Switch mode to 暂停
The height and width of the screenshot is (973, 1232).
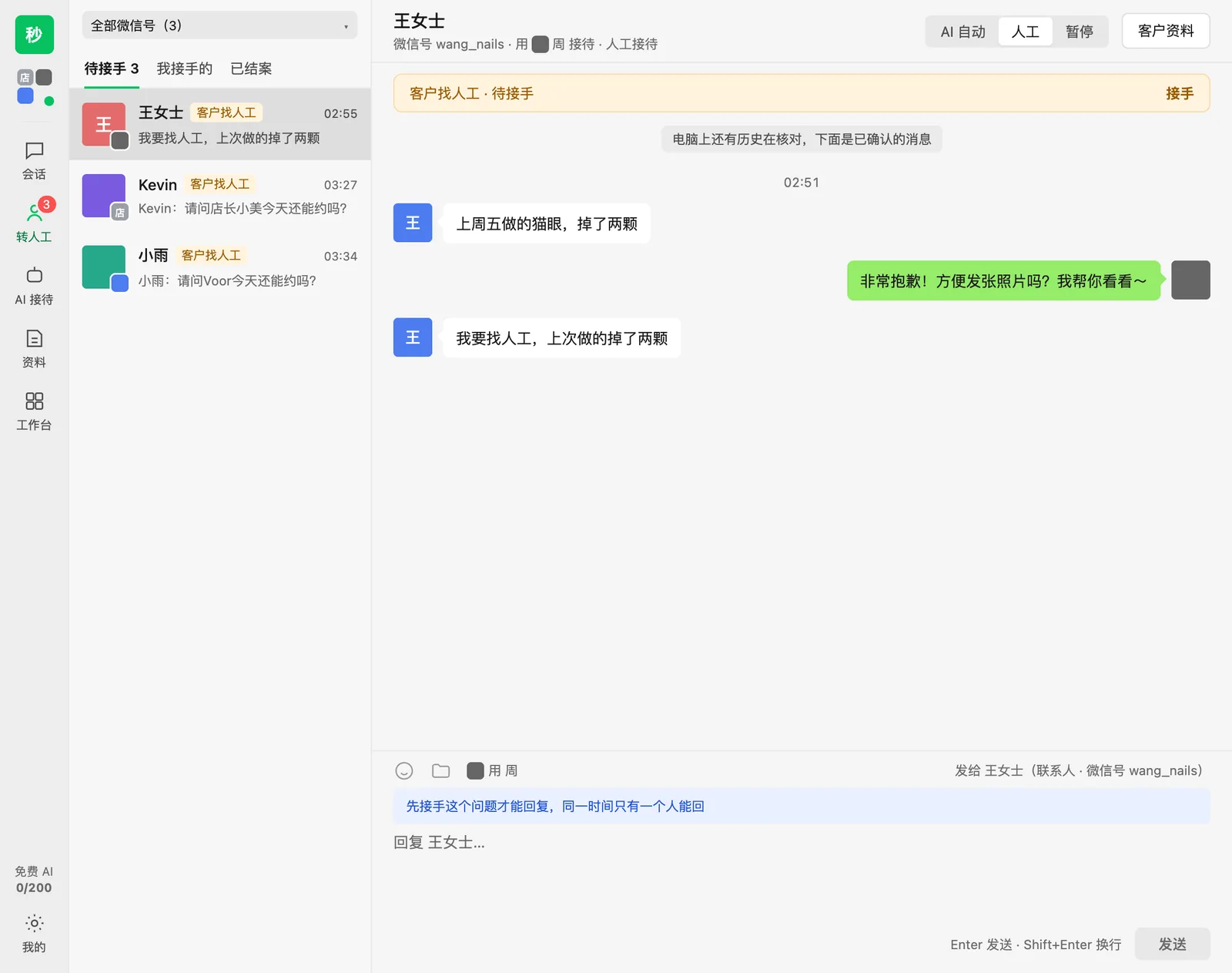[1080, 32]
